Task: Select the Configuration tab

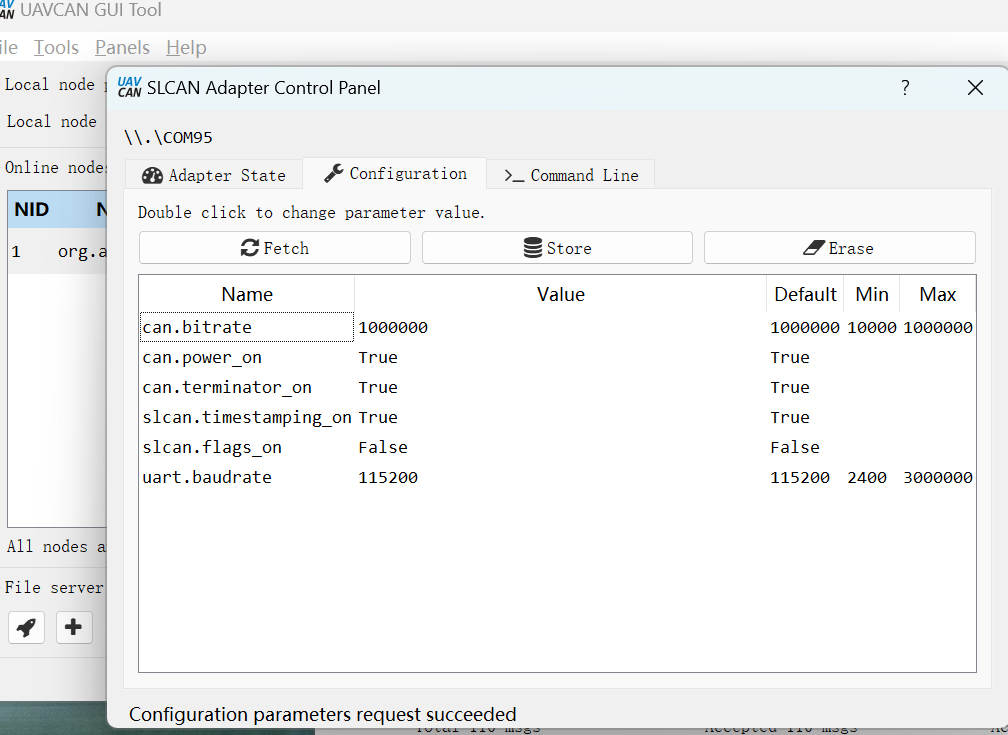Action: [395, 174]
